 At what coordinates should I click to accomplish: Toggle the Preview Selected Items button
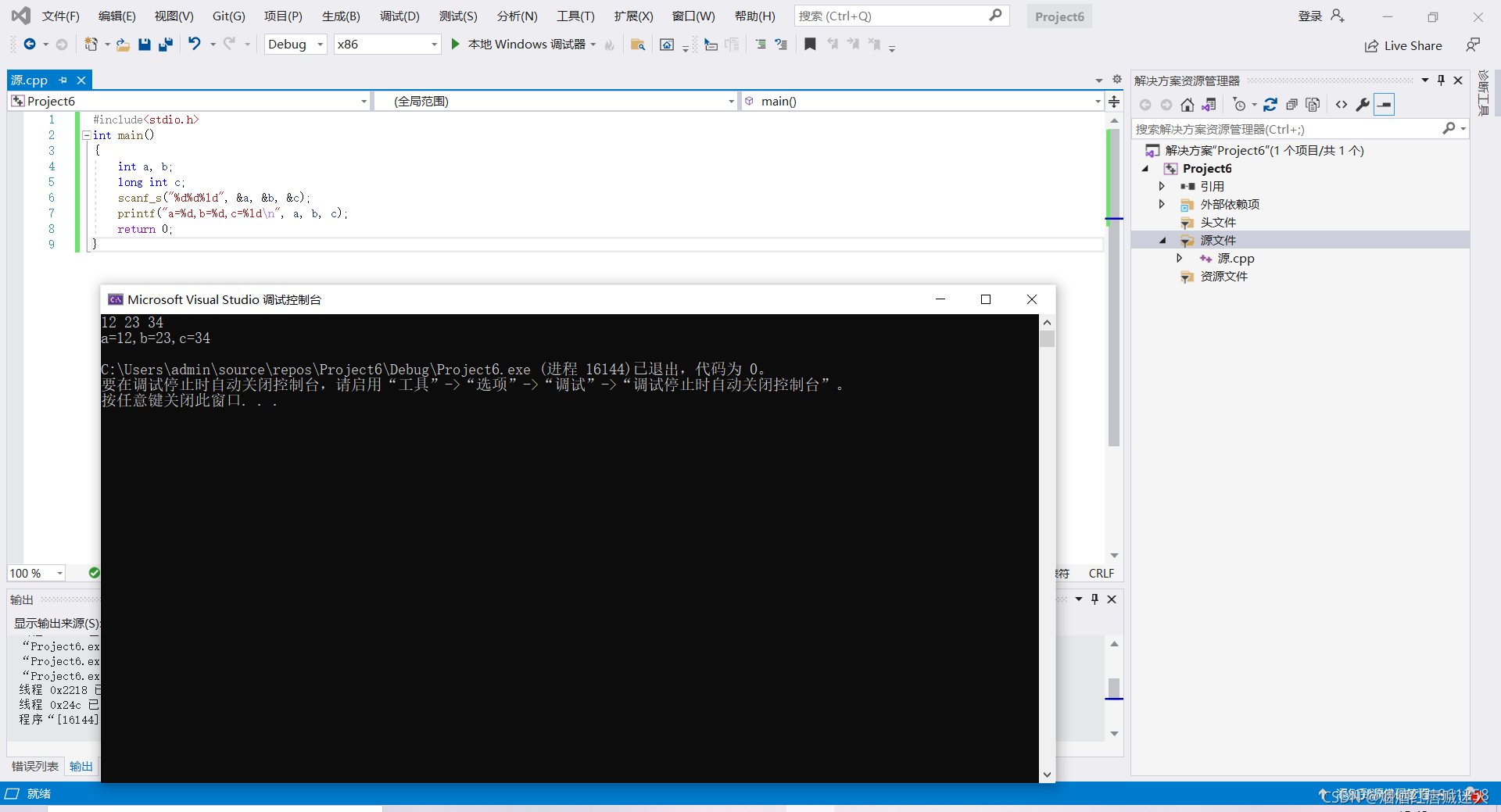1385,105
